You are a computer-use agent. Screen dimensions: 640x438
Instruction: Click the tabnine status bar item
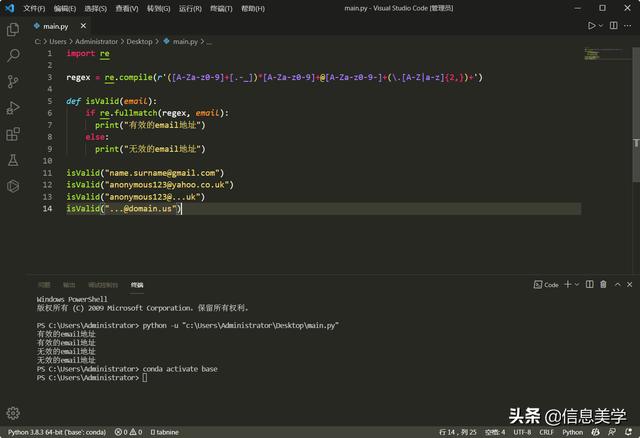click(164, 432)
